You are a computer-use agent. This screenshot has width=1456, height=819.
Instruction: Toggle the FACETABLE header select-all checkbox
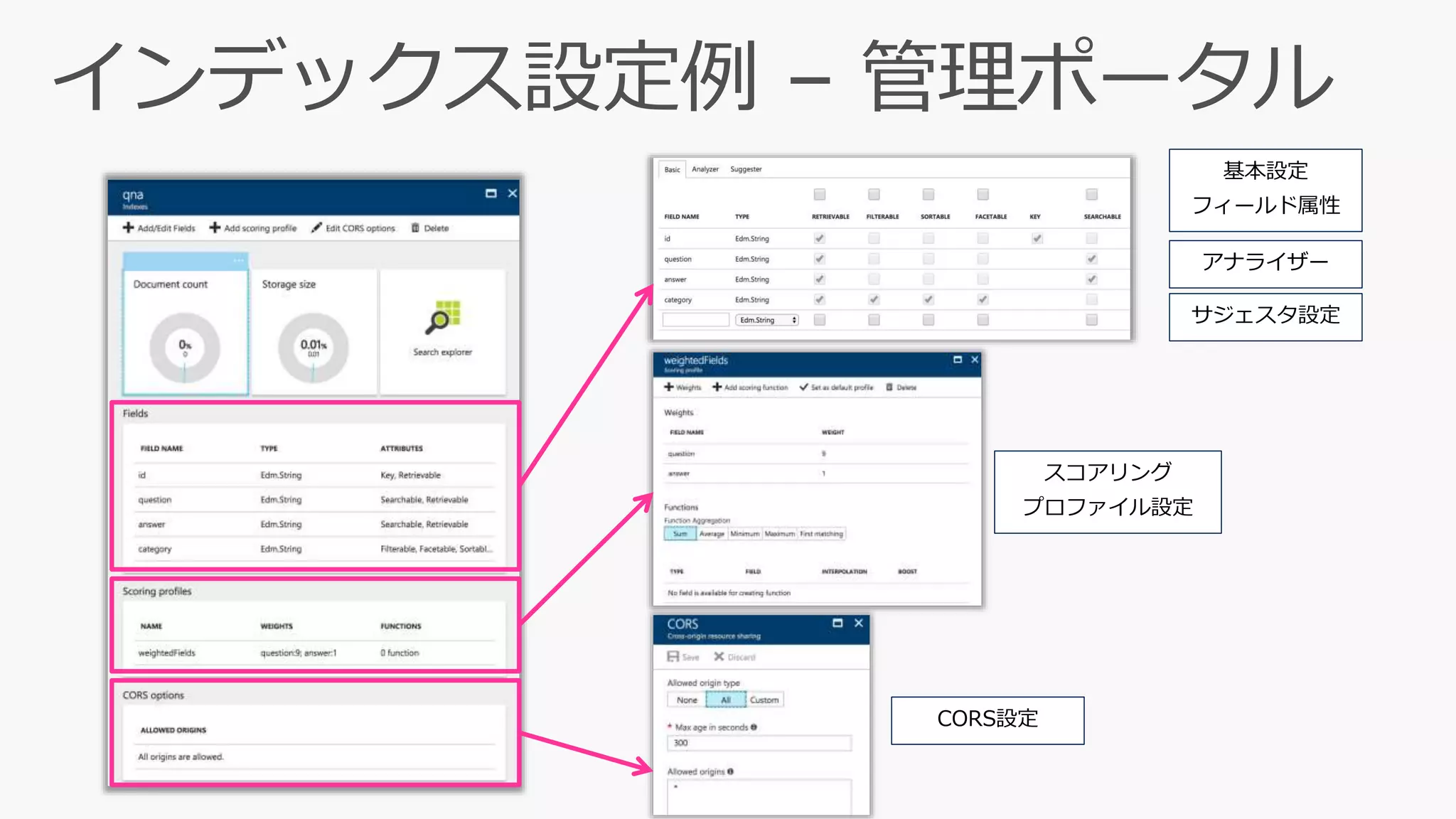coord(983,194)
